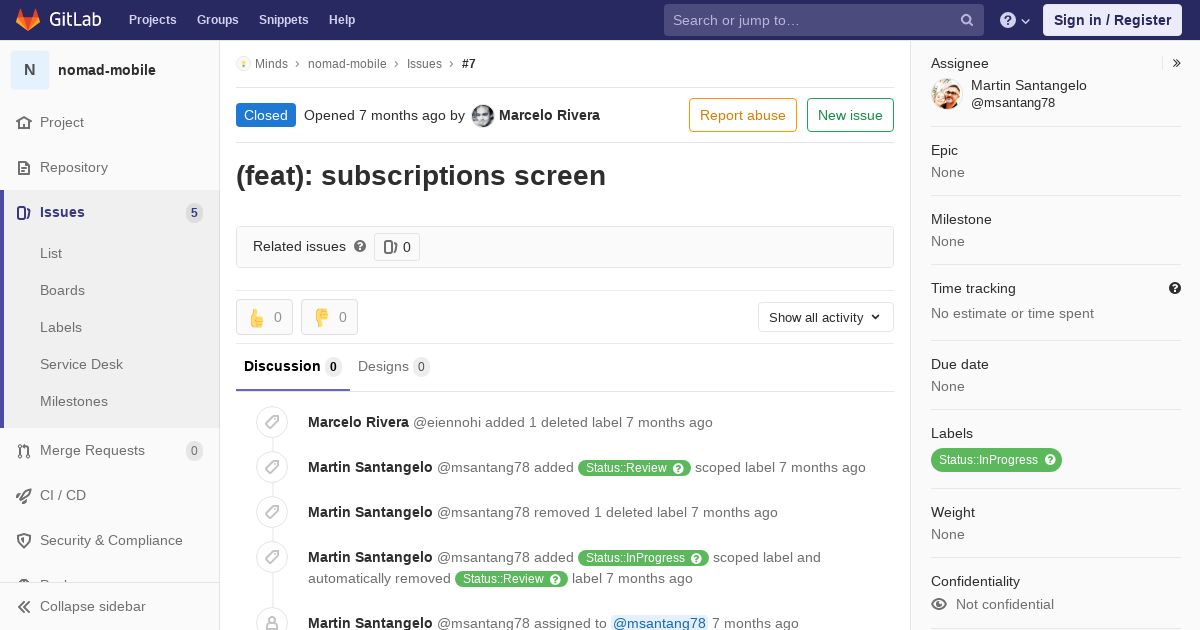Click the Not confidential eye icon
1200x630 pixels.
tap(939, 604)
